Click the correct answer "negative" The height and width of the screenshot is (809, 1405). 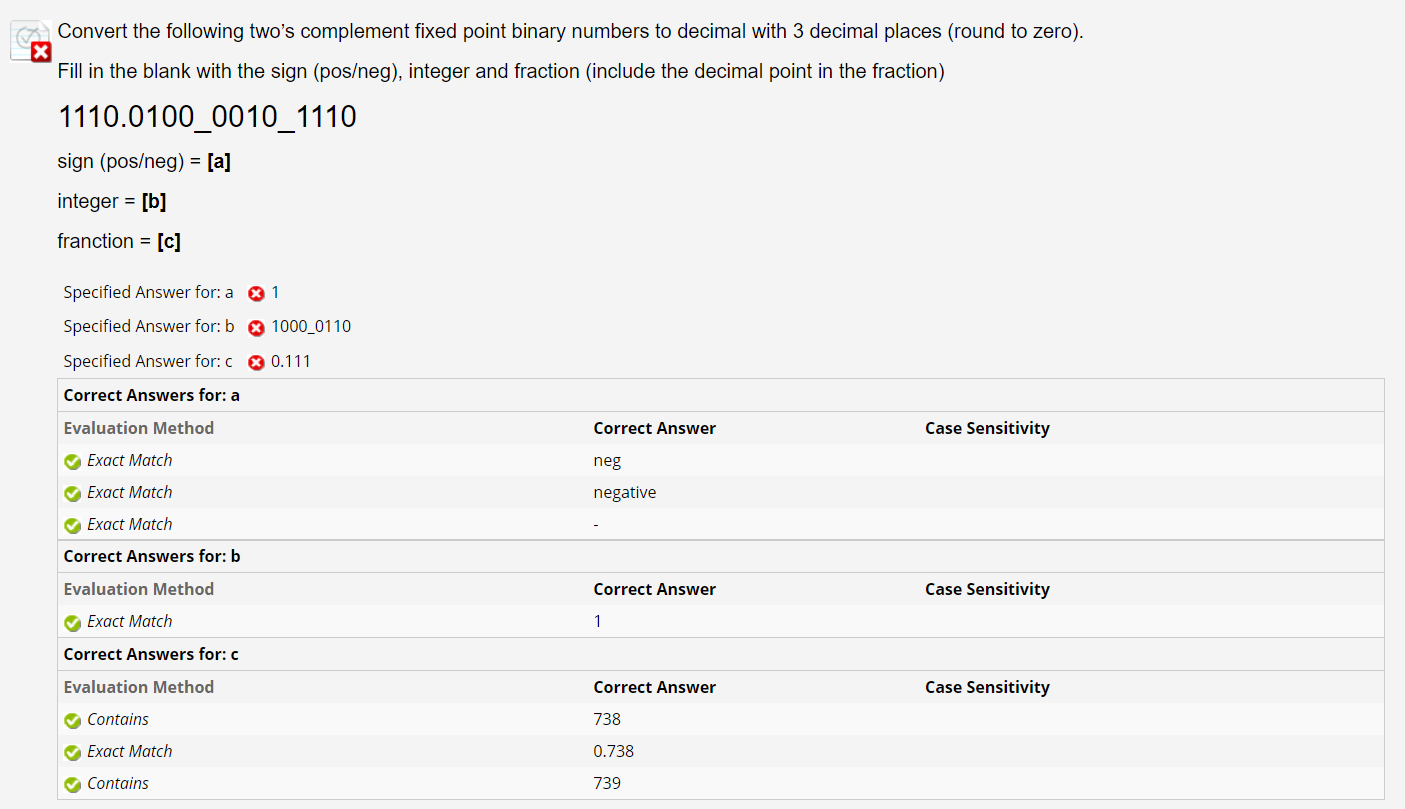(x=625, y=493)
